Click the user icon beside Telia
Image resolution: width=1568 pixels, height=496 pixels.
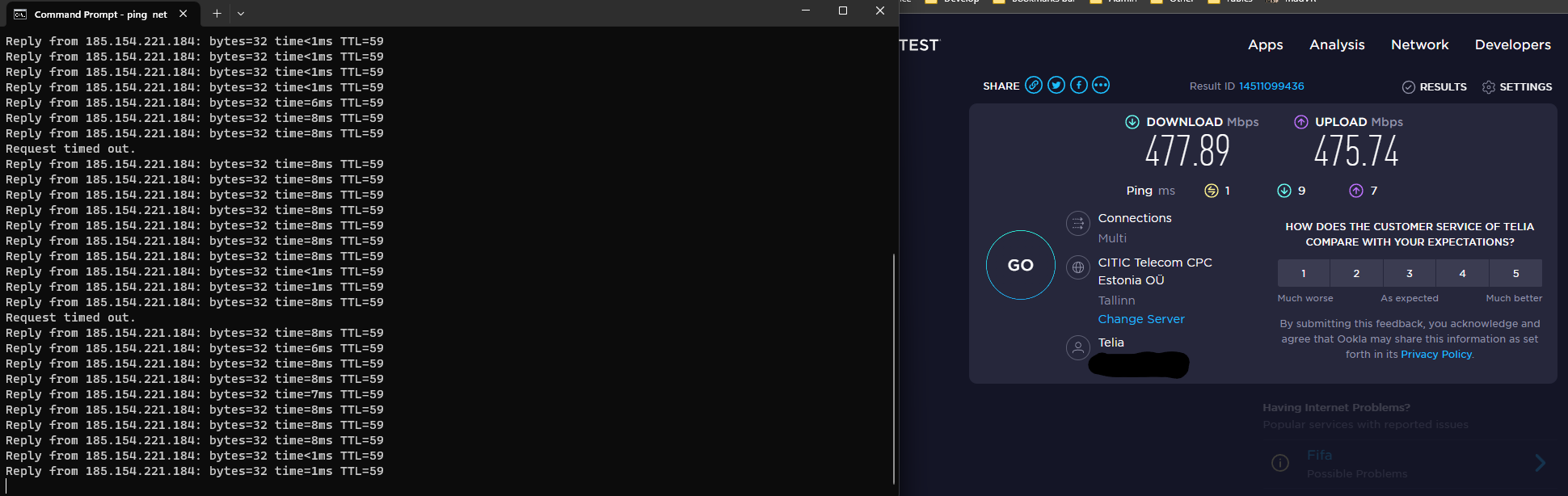point(1078,347)
